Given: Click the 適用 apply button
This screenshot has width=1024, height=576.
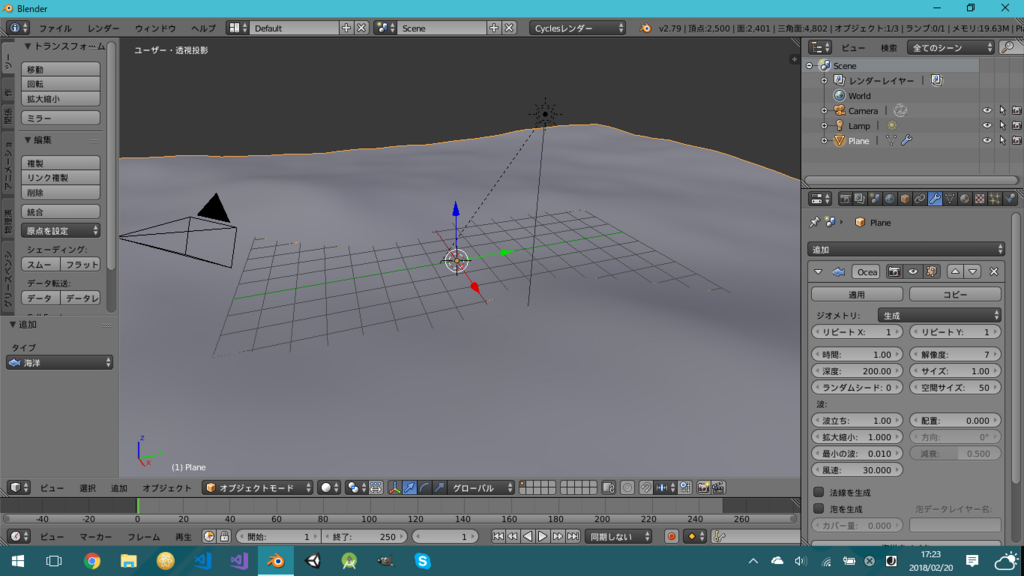Looking at the screenshot, I should point(857,295).
